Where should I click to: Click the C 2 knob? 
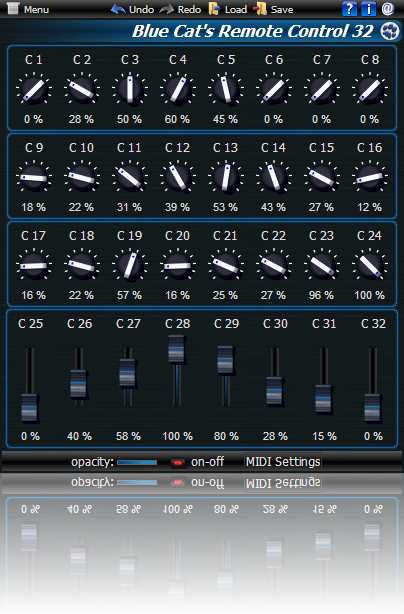pyautogui.click(x=82, y=90)
